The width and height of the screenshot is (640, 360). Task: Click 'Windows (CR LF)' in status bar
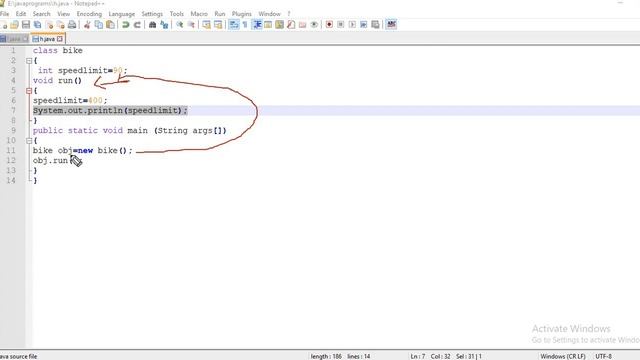pyautogui.click(x=563, y=356)
